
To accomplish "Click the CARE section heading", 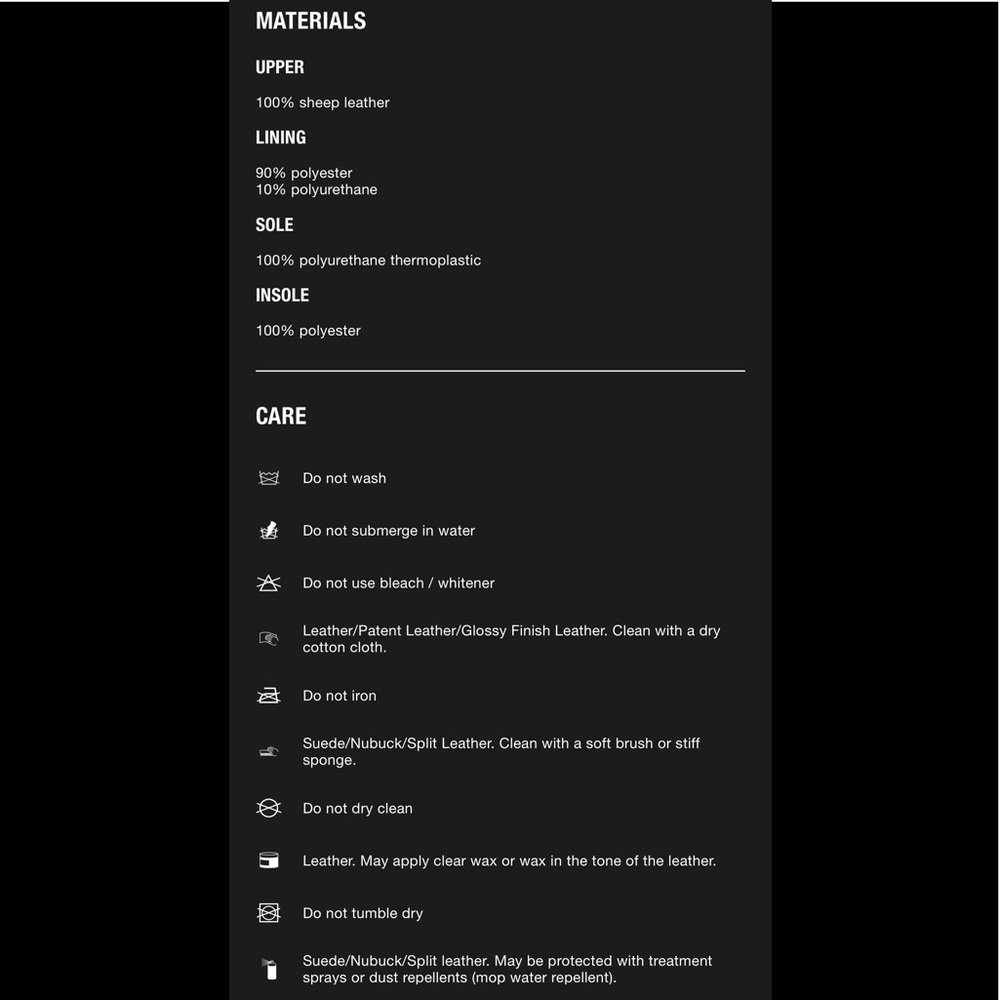I will coord(281,416).
